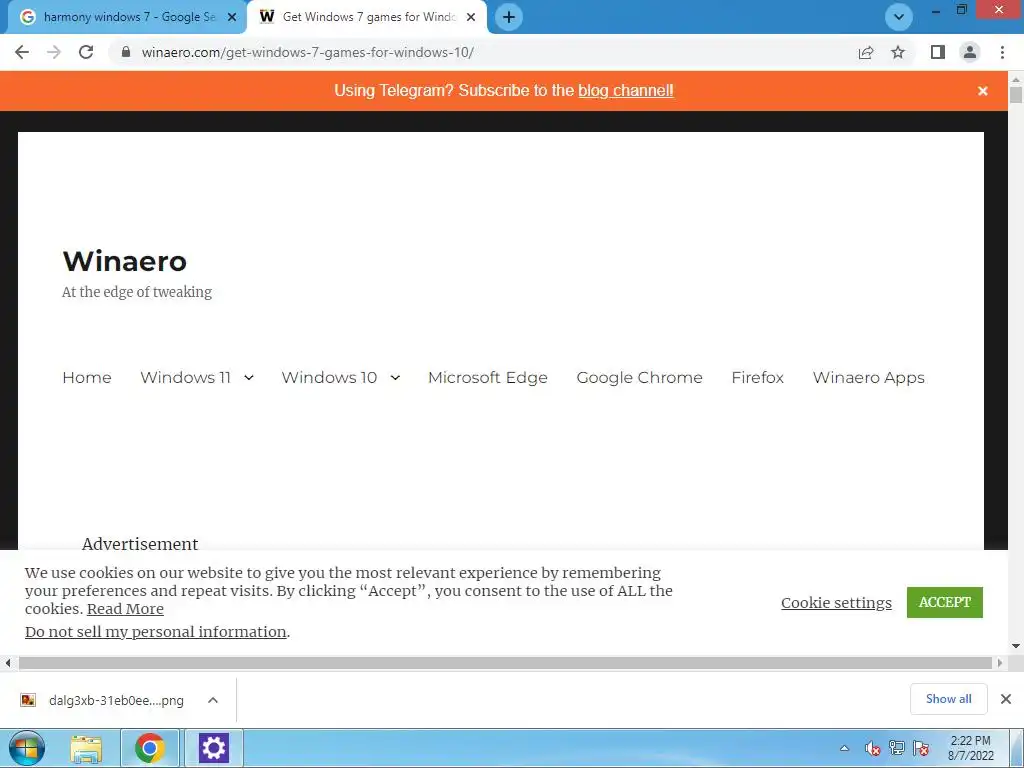This screenshot has width=1024, height=768.
Task: Click the muted volume tray icon
Action: click(872, 748)
